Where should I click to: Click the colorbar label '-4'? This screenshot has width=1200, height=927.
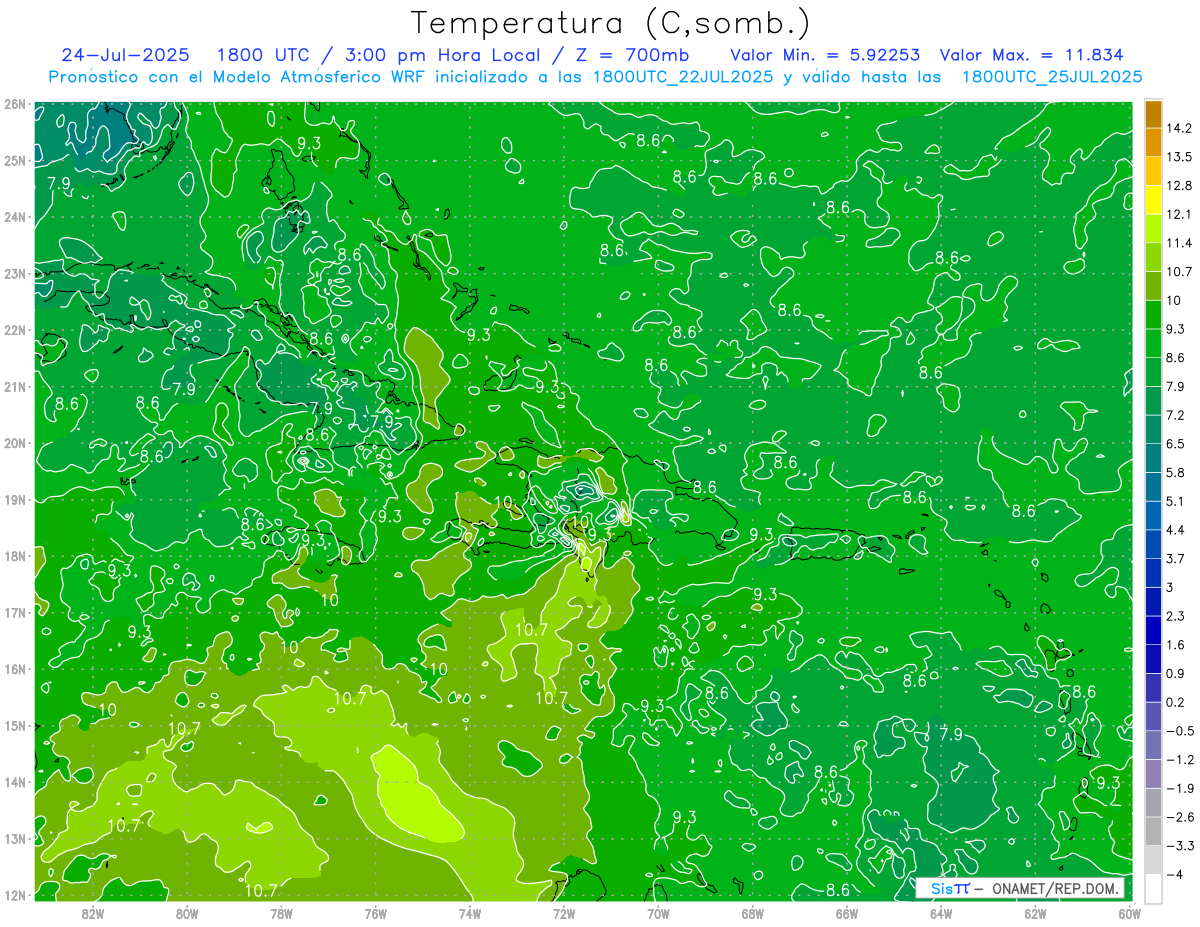click(x=1175, y=875)
